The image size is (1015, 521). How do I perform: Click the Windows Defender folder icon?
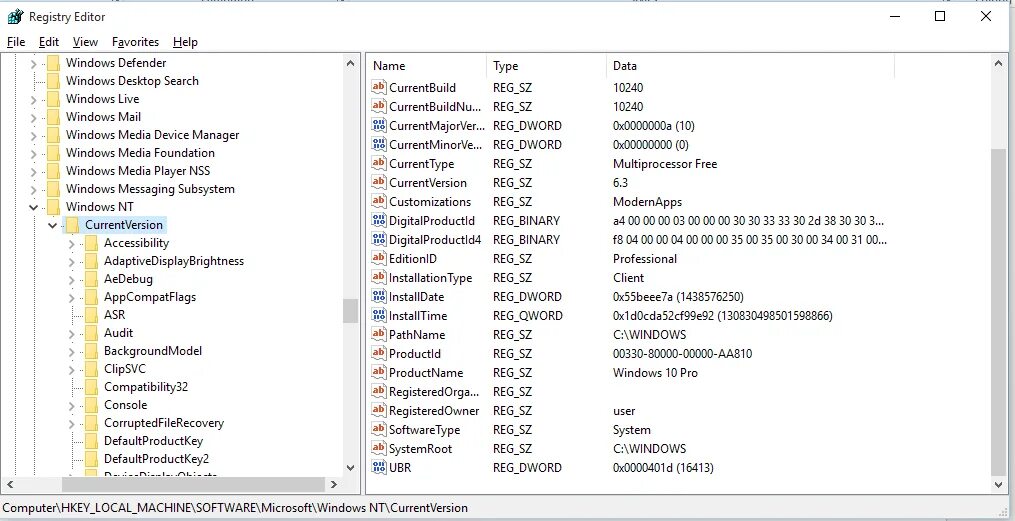pyautogui.click(x=54, y=63)
